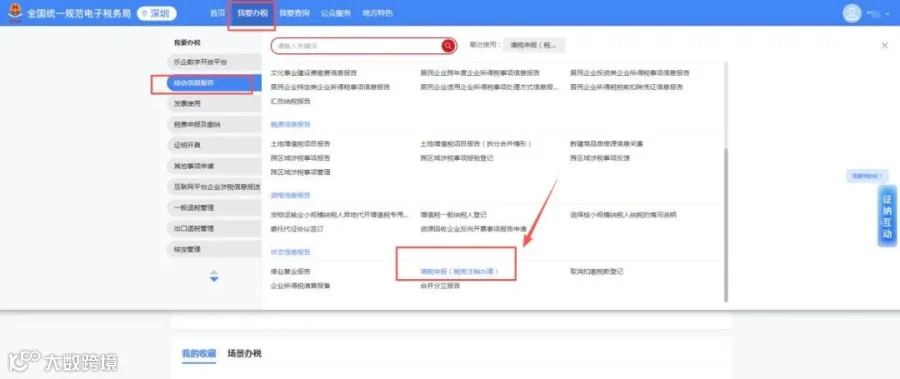
Task: Open 土地增值税项目报告（拆分合并情形） link
Action: click(476, 144)
